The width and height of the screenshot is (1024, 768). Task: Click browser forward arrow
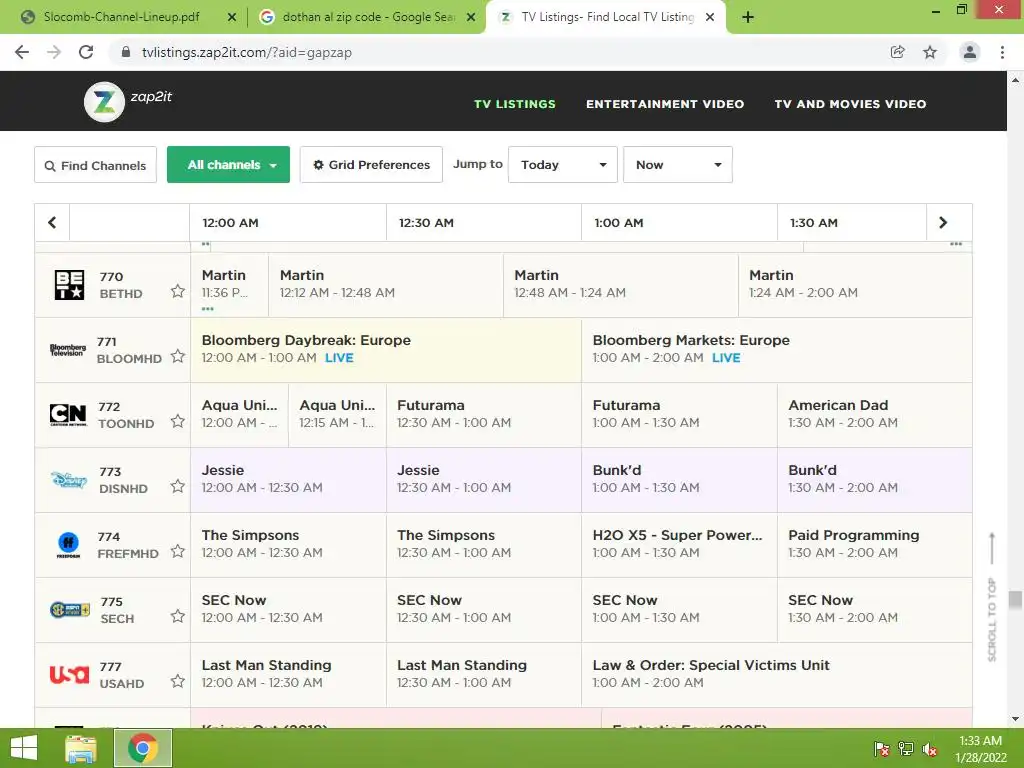(x=54, y=52)
